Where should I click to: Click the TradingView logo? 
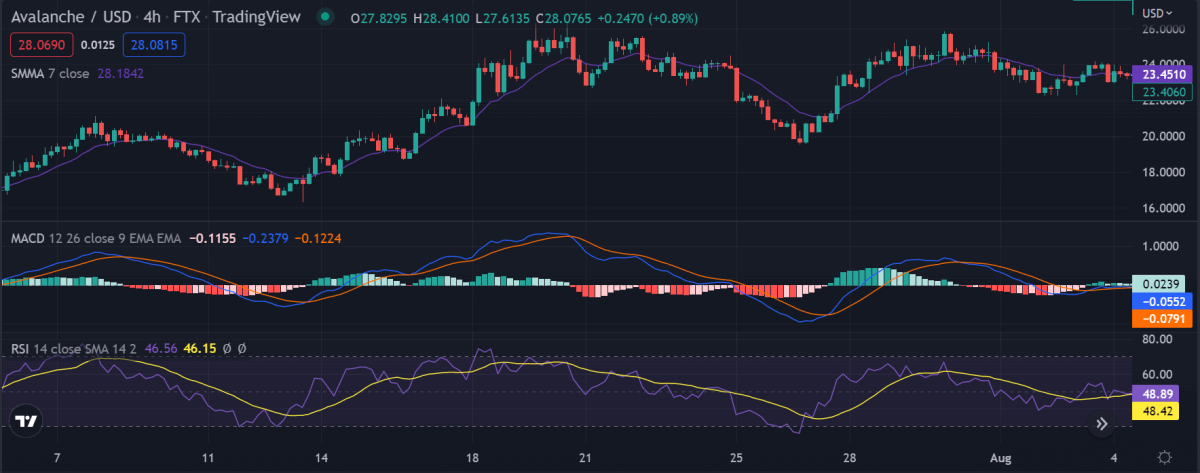pyautogui.click(x=28, y=421)
